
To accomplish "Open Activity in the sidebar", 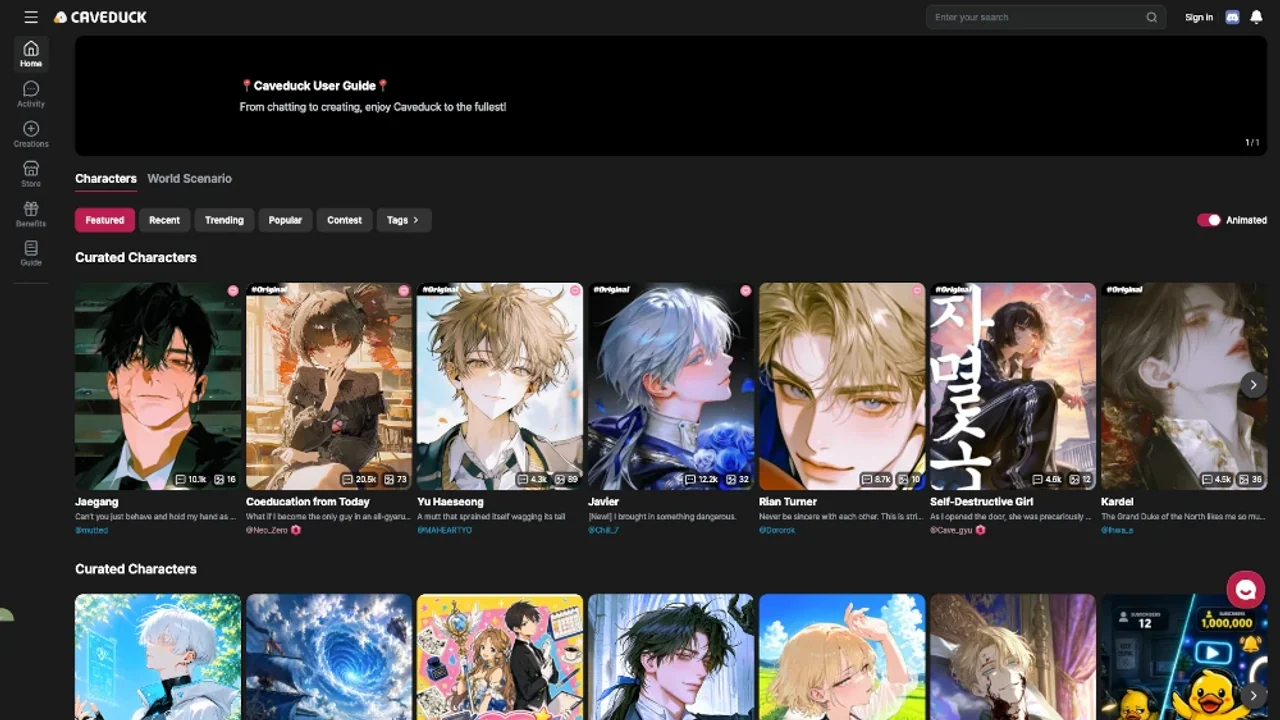I will point(31,94).
